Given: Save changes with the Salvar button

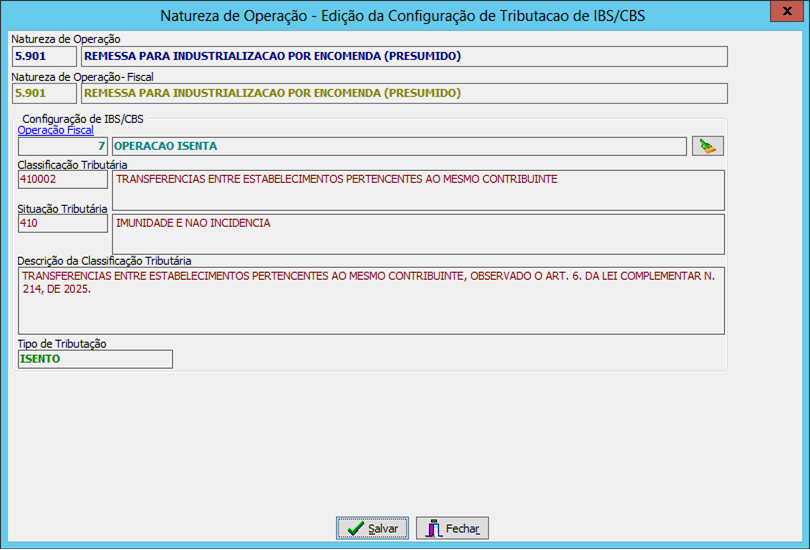Looking at the screenshot, I should pyautogui.click(x=372, y=528).
